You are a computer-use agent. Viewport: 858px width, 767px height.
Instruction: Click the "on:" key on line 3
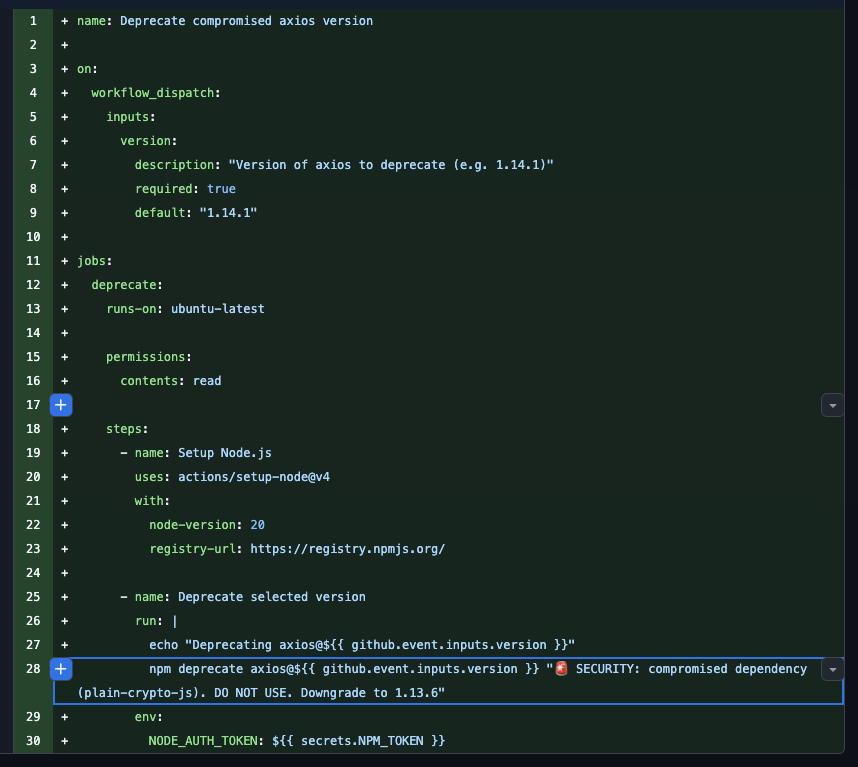[87, 69]
